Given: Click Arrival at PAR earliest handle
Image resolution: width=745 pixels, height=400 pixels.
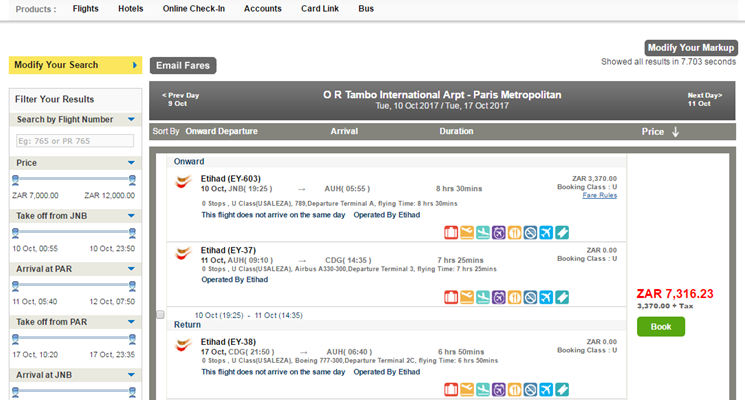Looking at the screenshot, I should [15, 286].
